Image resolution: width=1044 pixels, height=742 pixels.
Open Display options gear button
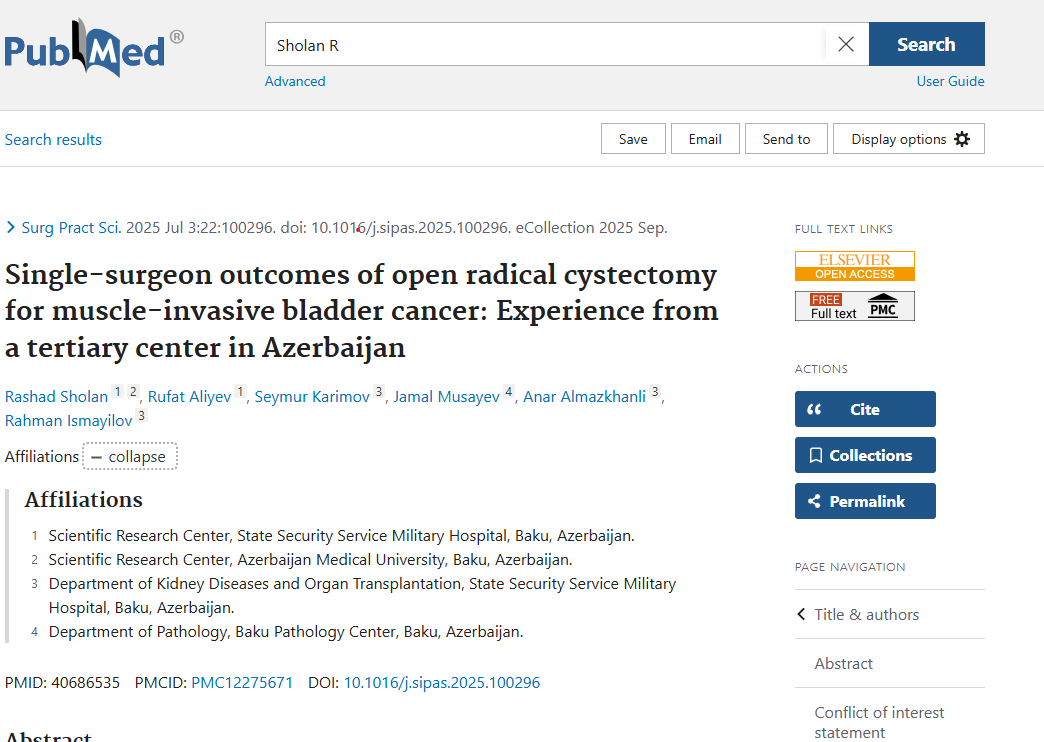pos(909,139)
